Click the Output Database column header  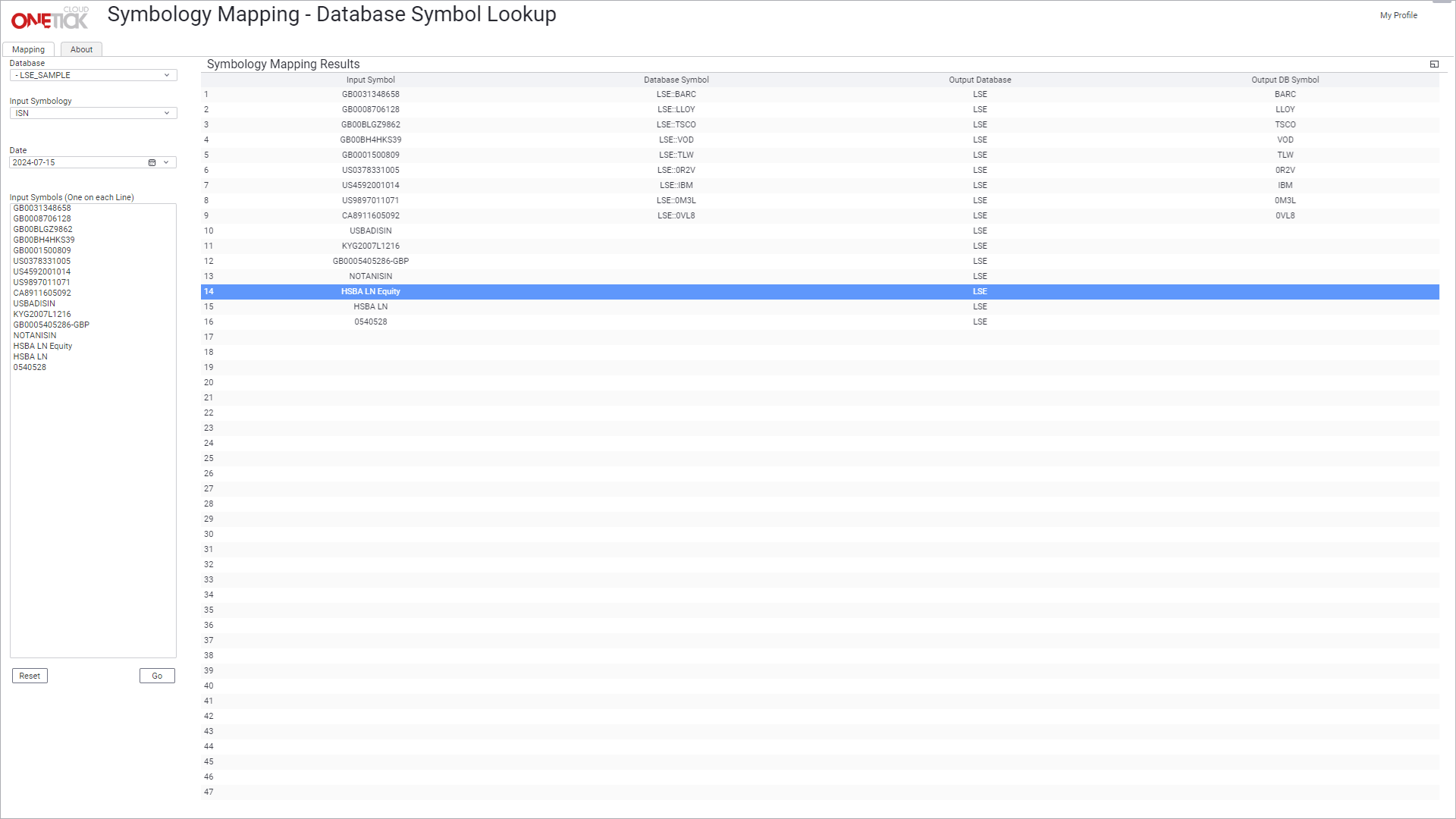click(x=980, y=80)
